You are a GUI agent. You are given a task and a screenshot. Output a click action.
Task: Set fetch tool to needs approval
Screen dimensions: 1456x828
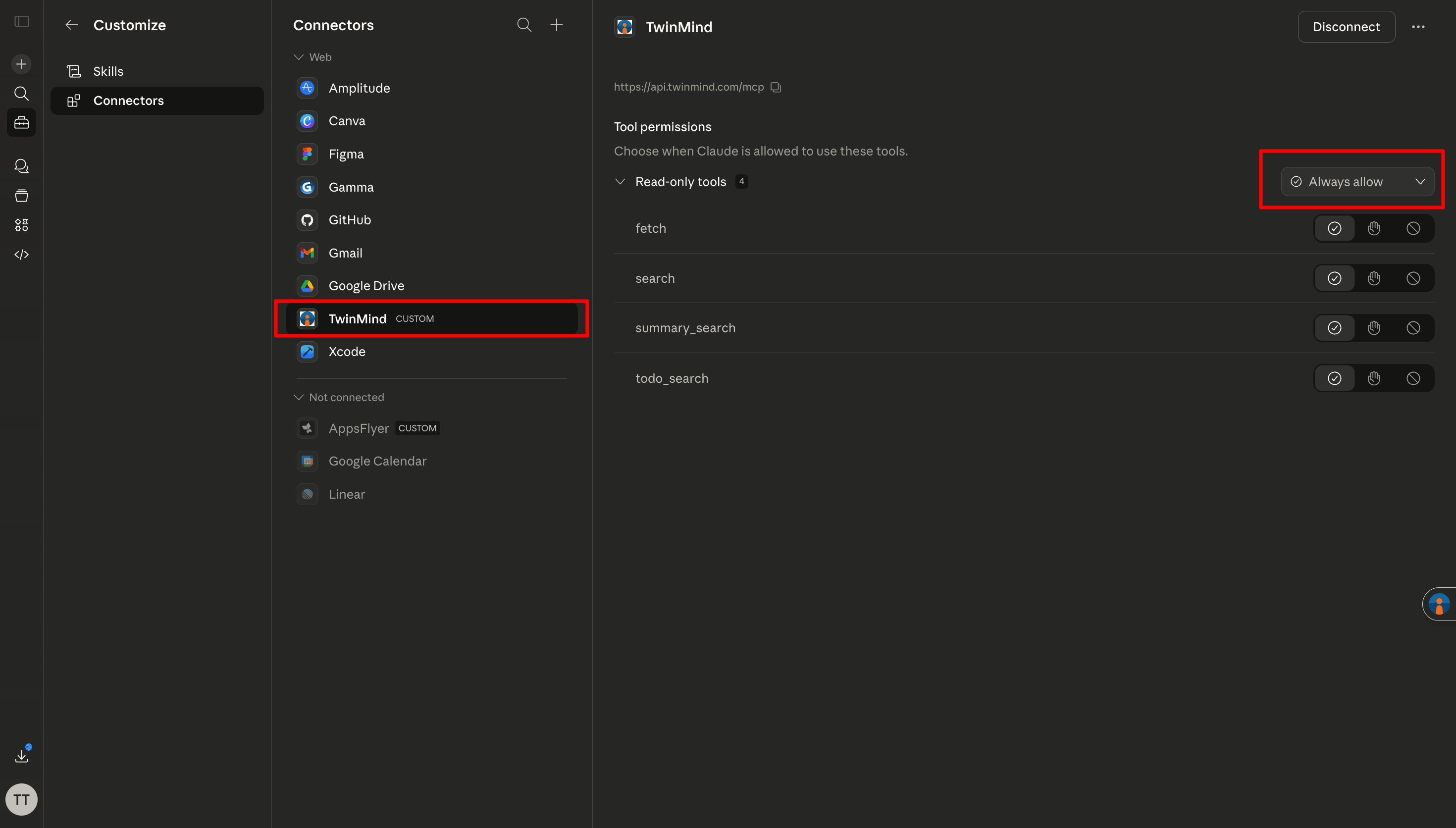click(1374, 229)
